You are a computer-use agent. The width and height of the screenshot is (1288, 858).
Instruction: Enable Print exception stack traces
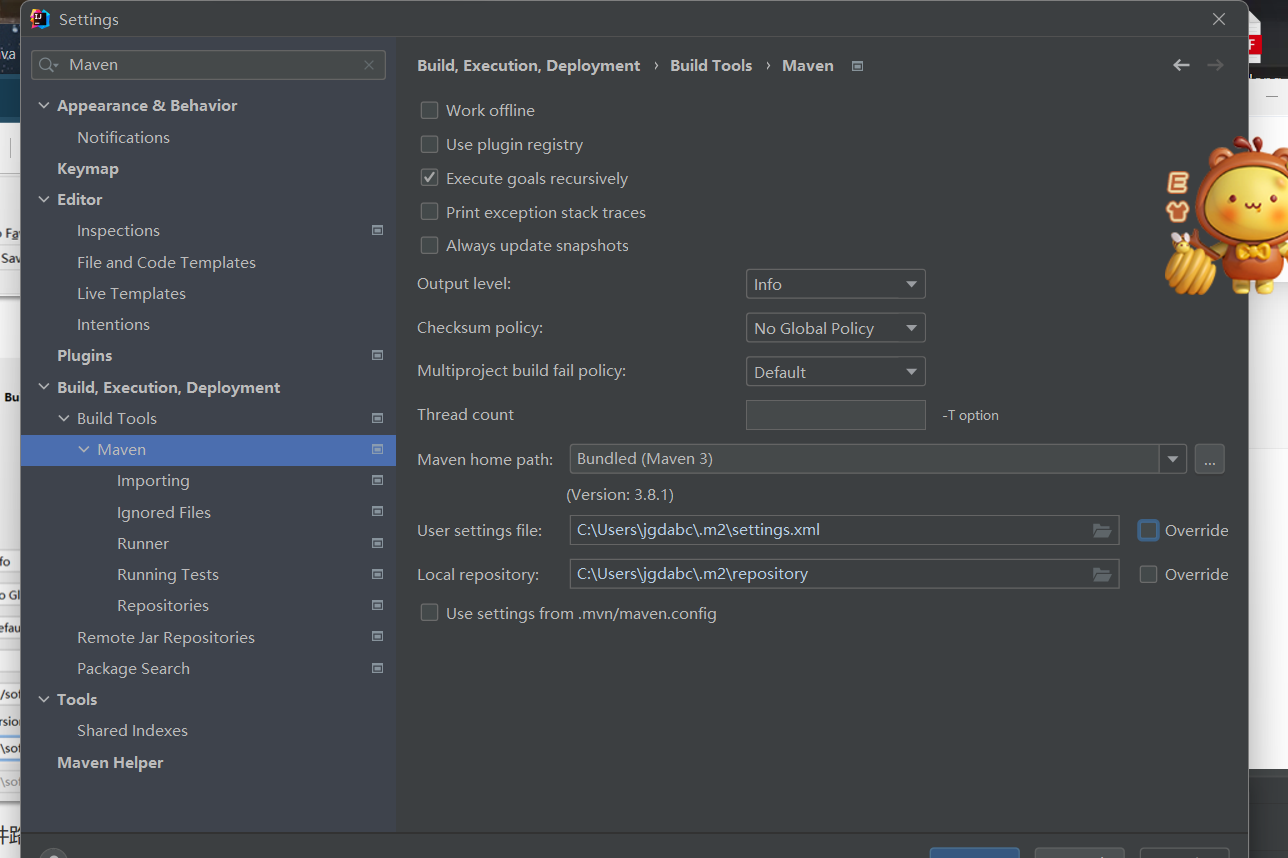coord(429,212)
